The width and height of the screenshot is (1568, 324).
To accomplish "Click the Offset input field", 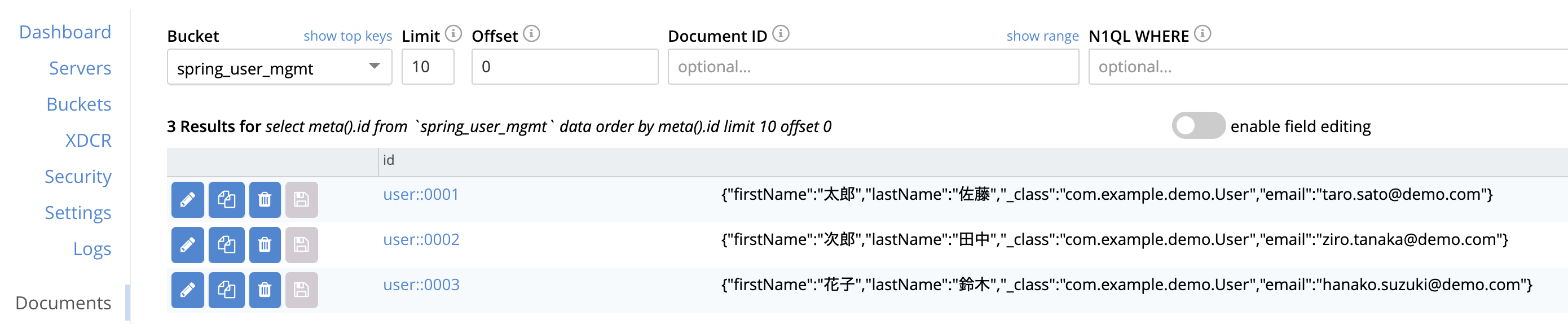I will pyautogui.click(x=564, y=67).
